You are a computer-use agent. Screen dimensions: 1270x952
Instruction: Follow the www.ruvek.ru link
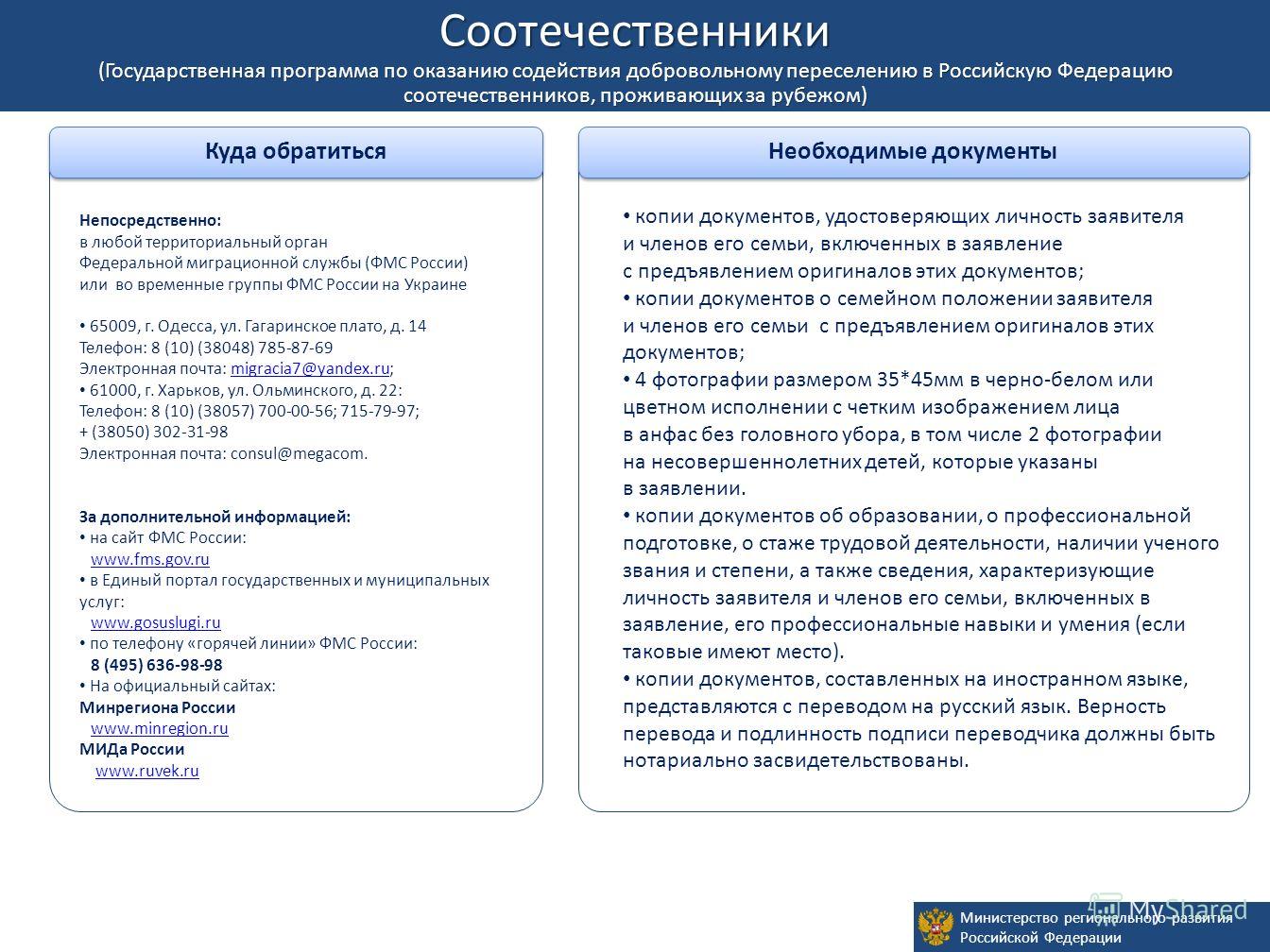tap(147, 771)
